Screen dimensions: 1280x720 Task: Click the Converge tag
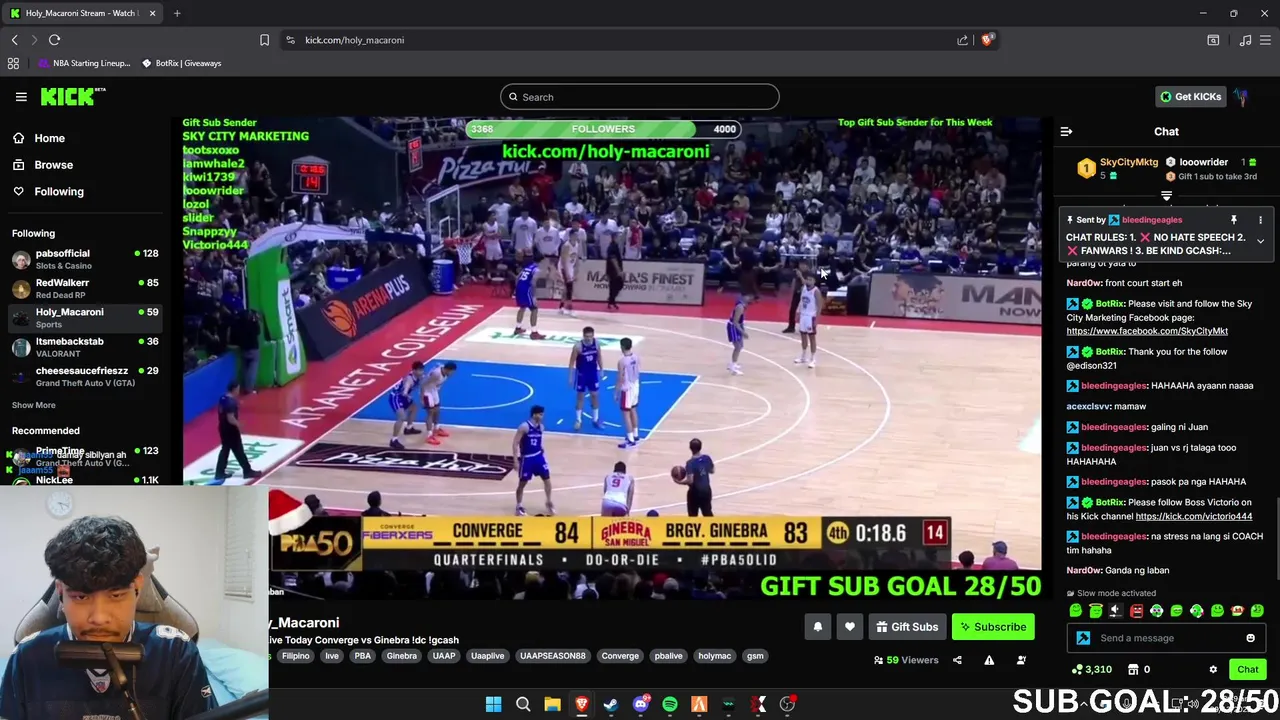tap(620, 656)
